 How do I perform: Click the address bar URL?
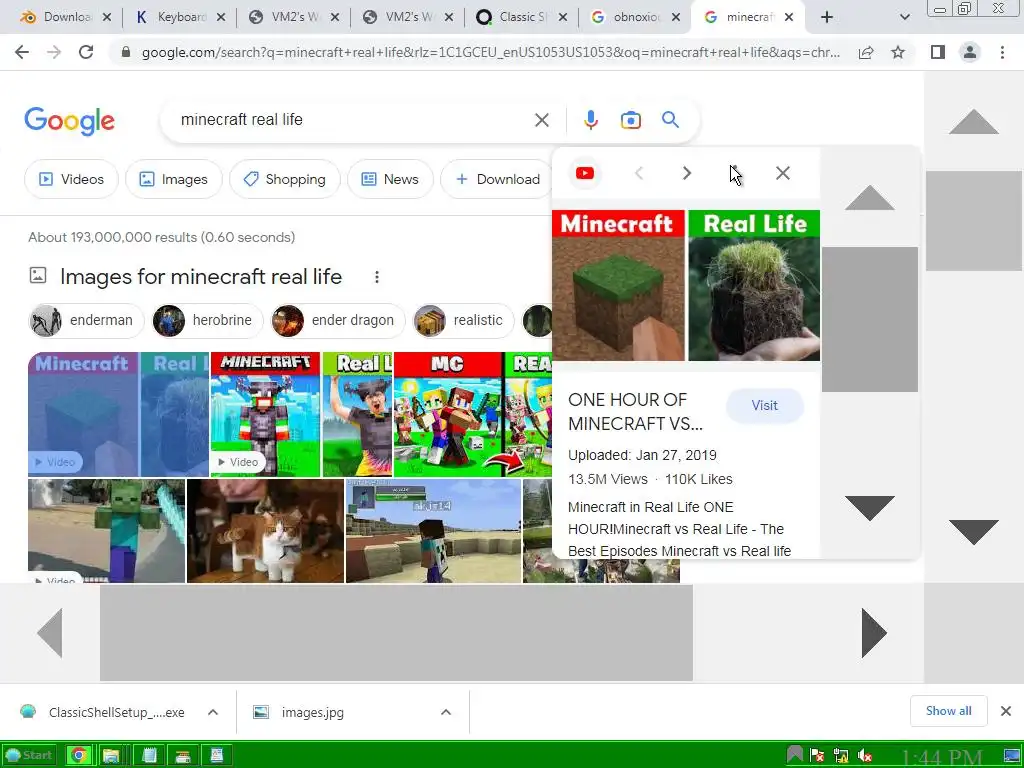(491, 52)
